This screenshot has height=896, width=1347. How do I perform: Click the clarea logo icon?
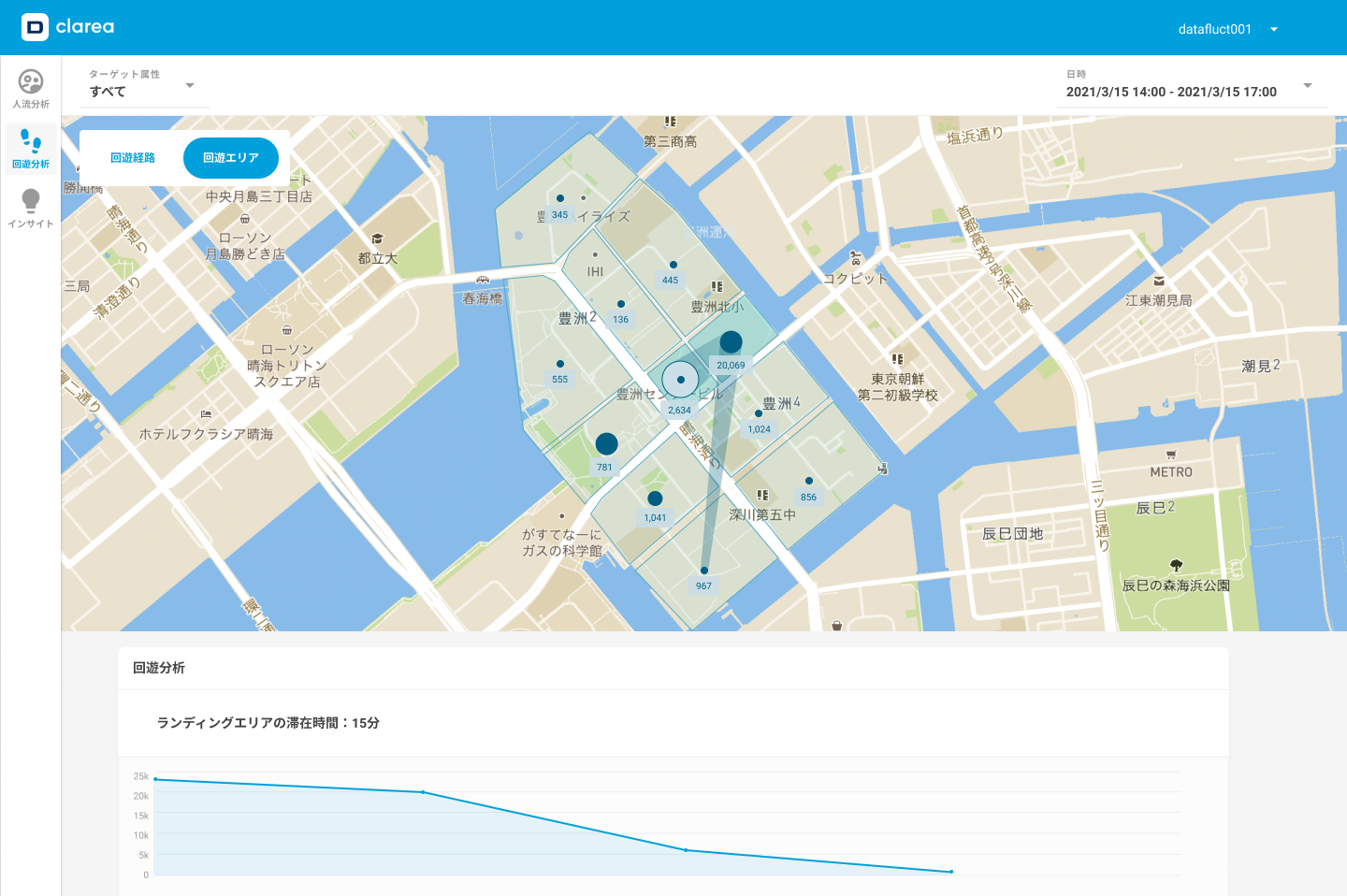[x=35, y=27]
